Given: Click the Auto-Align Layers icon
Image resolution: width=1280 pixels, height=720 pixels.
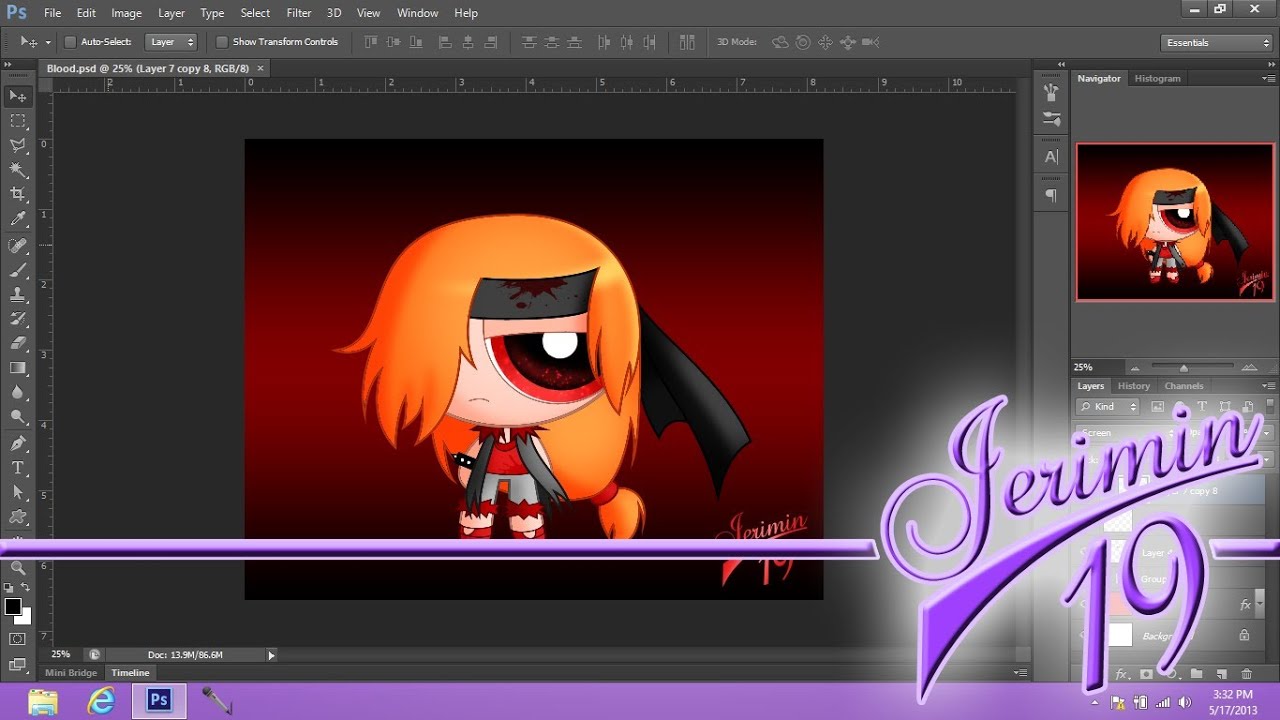Looking at the screenshot, I should click(687, 42).
